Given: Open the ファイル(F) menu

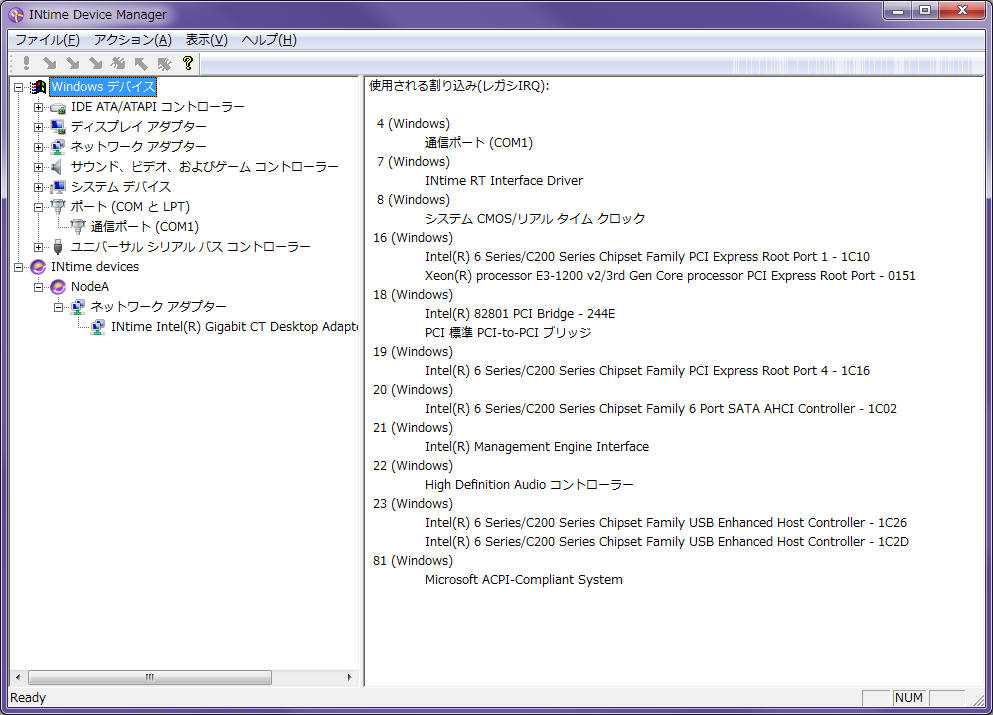Looking at the screenshot, I should pyautogui.click(x=47, y=40).
